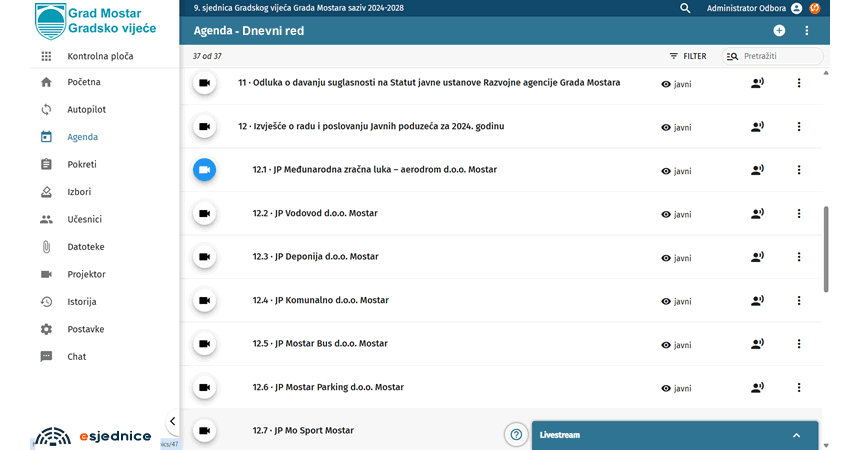
Task: Click the search magnifier icon in top bar
Action: pyautogui.click(x=685, y=8)
